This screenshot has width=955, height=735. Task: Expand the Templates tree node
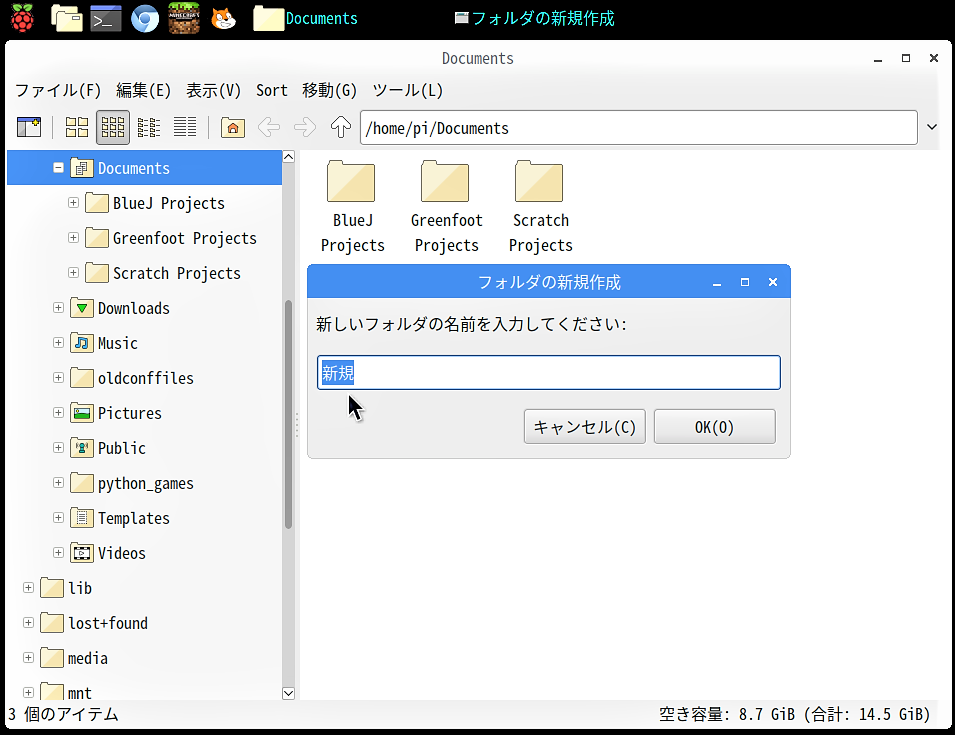coord(58,518)
